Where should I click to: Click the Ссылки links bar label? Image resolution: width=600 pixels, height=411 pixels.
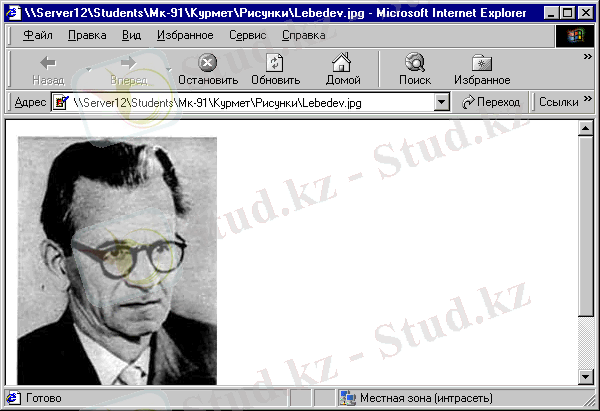(558, 102)
